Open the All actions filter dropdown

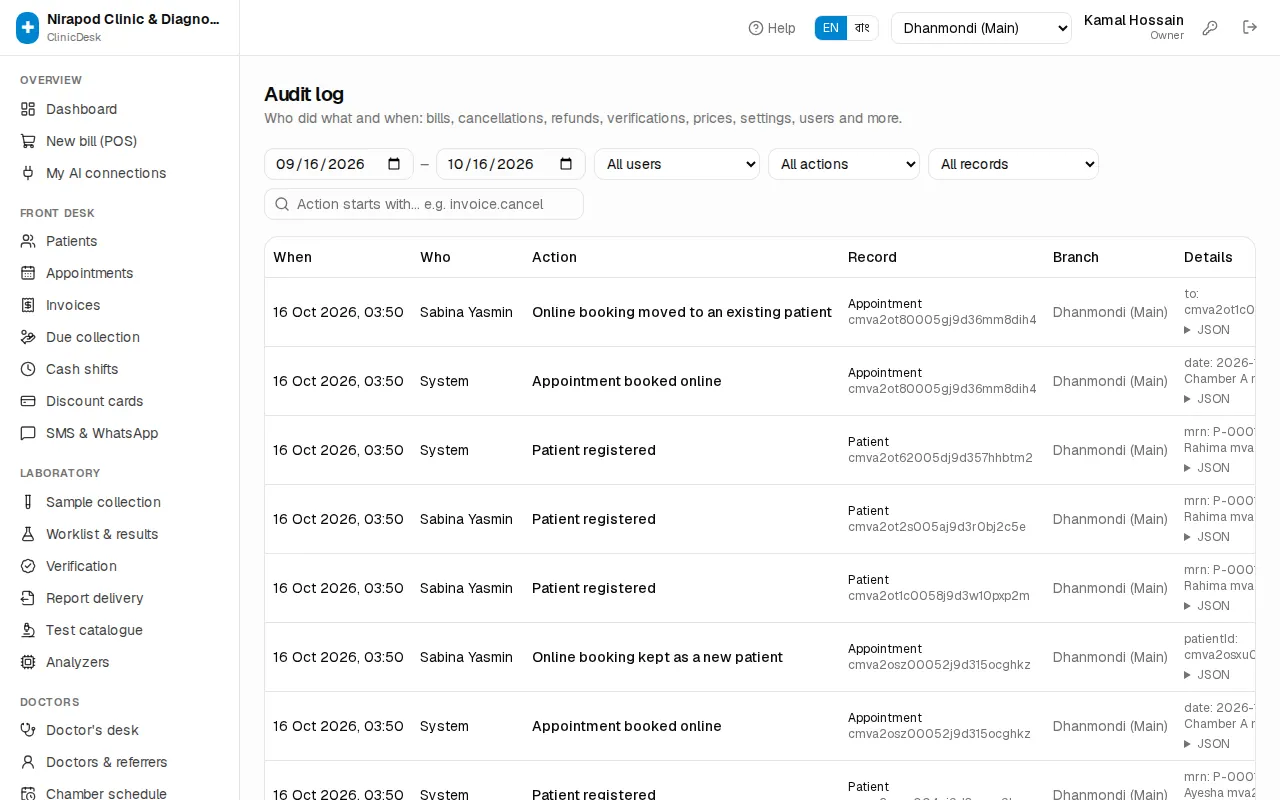pos(844,164)
